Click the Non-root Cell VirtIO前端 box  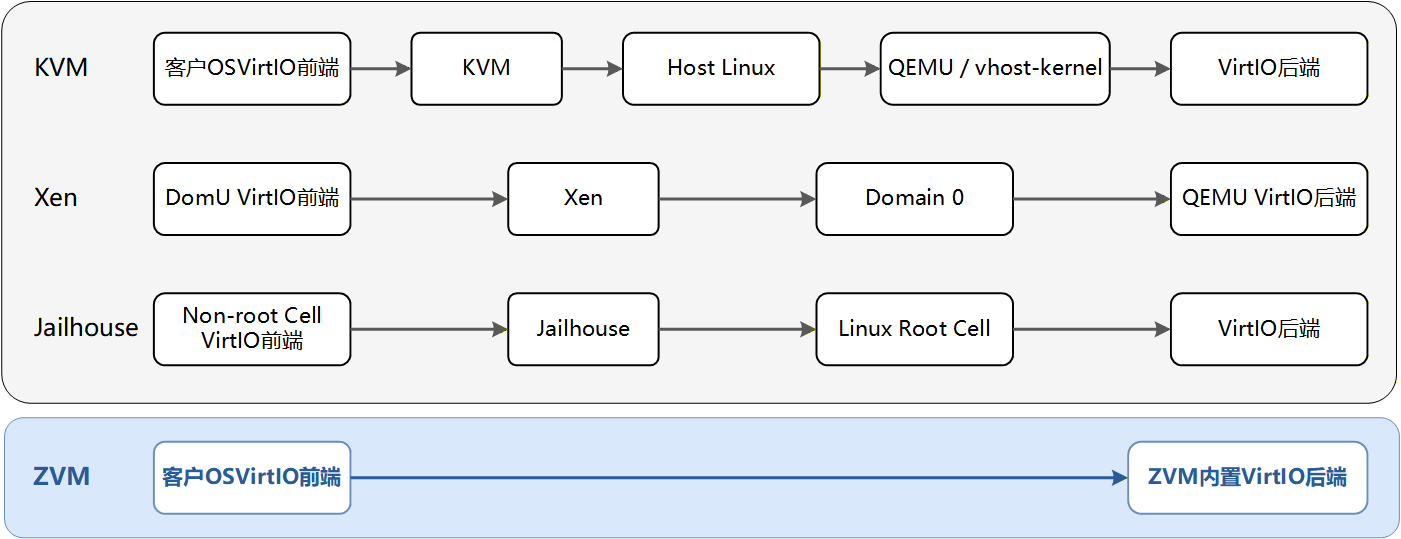click(x=252, y=329)
